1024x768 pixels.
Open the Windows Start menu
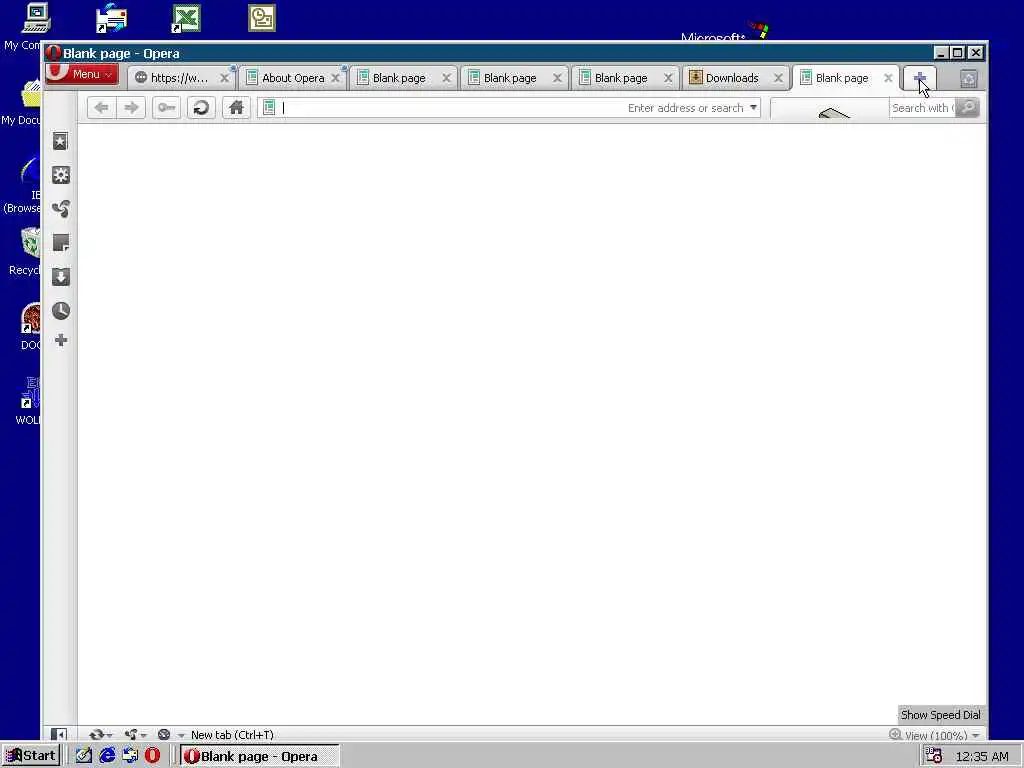tap(31, 756)
